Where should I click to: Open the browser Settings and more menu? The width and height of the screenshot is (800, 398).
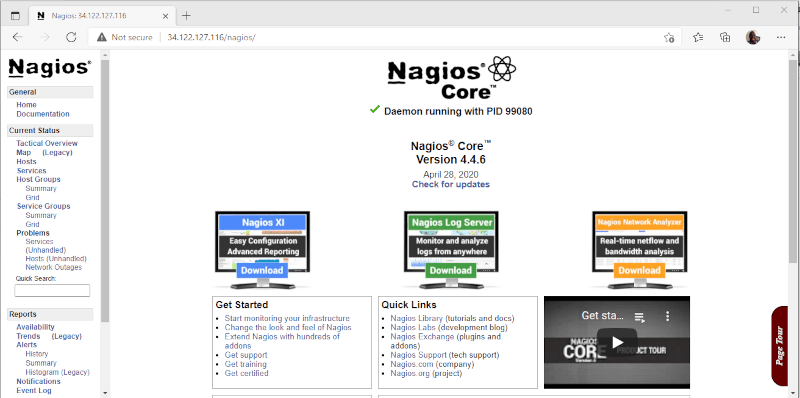pos(781,37)
